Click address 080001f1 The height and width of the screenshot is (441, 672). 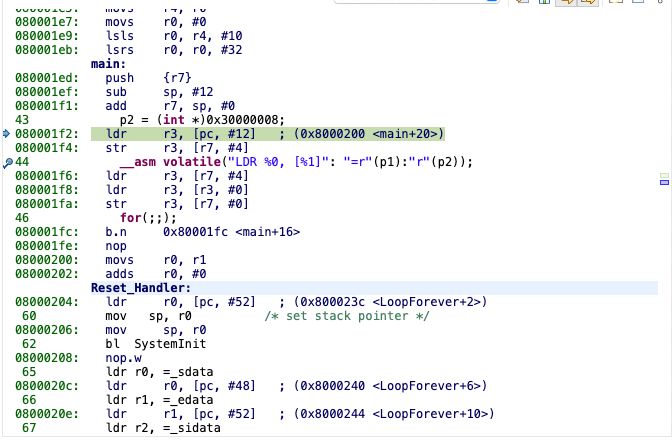point(47,106)
